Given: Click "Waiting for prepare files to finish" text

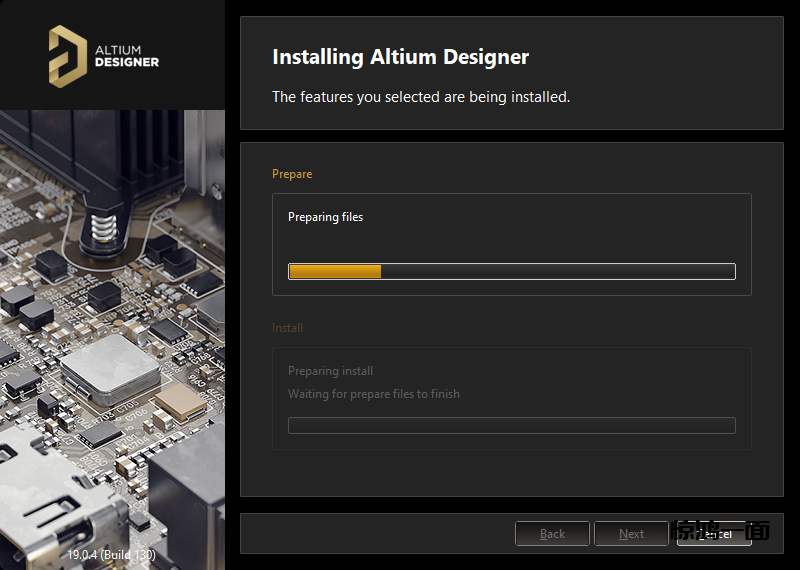Looking at the screenshot, I should 374,394.
